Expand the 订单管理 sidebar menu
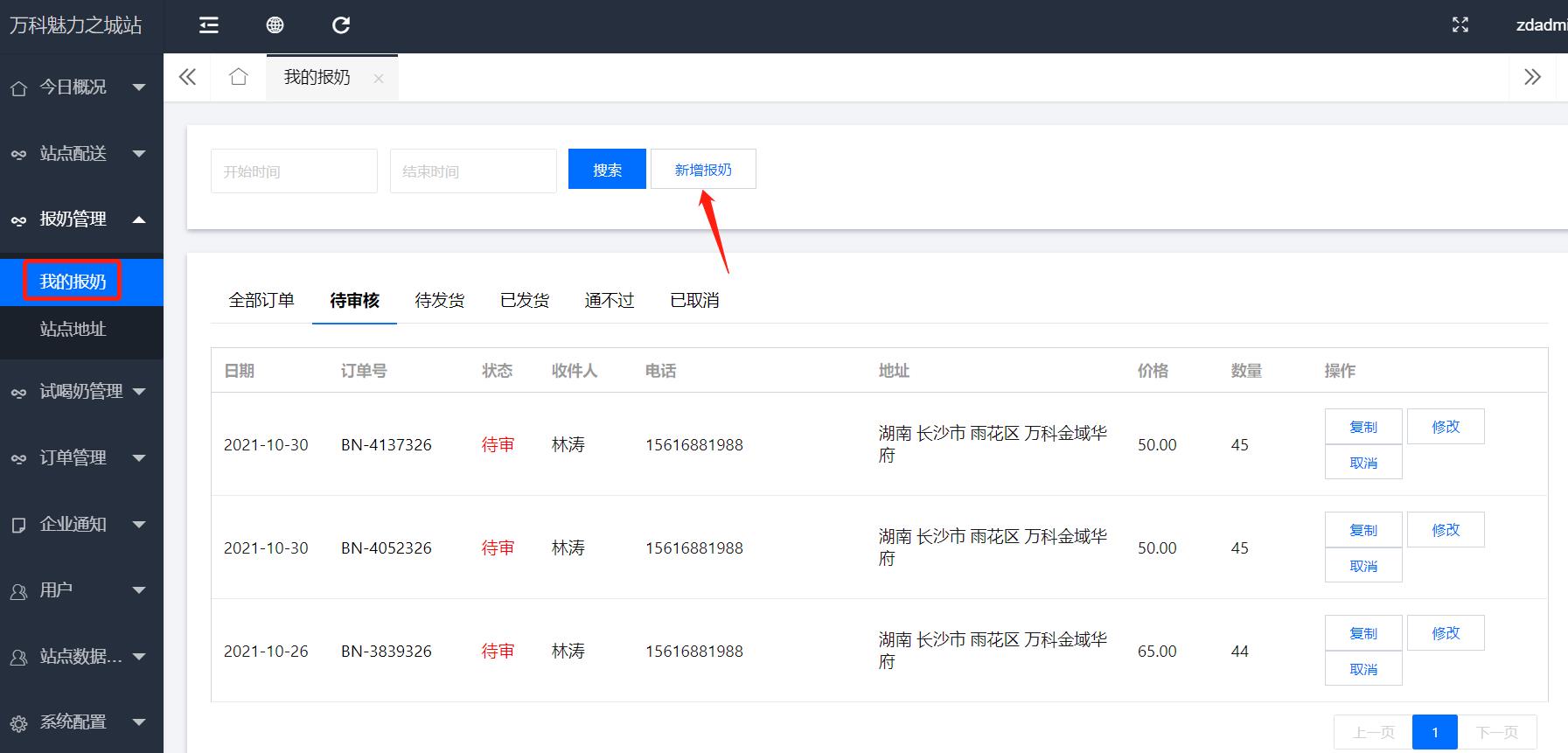Viewport: 1568px width, 753px height. pos(80,458)
